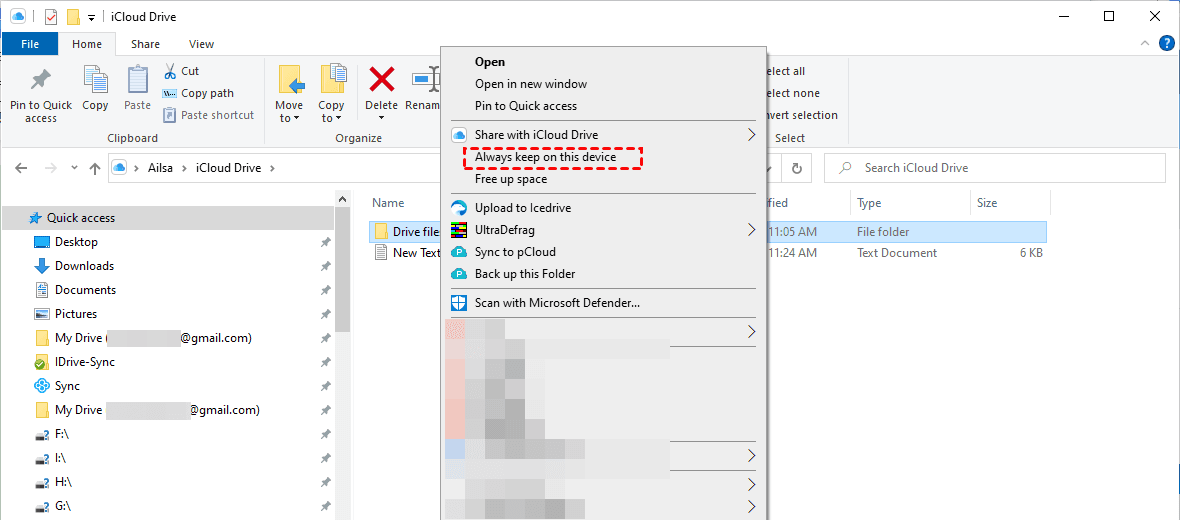Click the Cut scissors icon
The image size is (1180, 520).
[x=172, y=71]
